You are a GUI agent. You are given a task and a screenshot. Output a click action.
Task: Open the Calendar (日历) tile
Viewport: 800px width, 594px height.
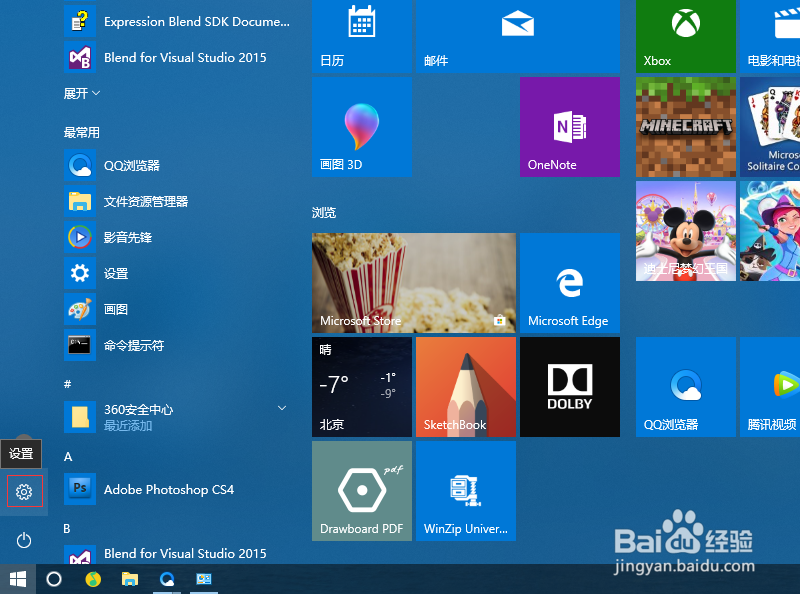click(362, 36)
